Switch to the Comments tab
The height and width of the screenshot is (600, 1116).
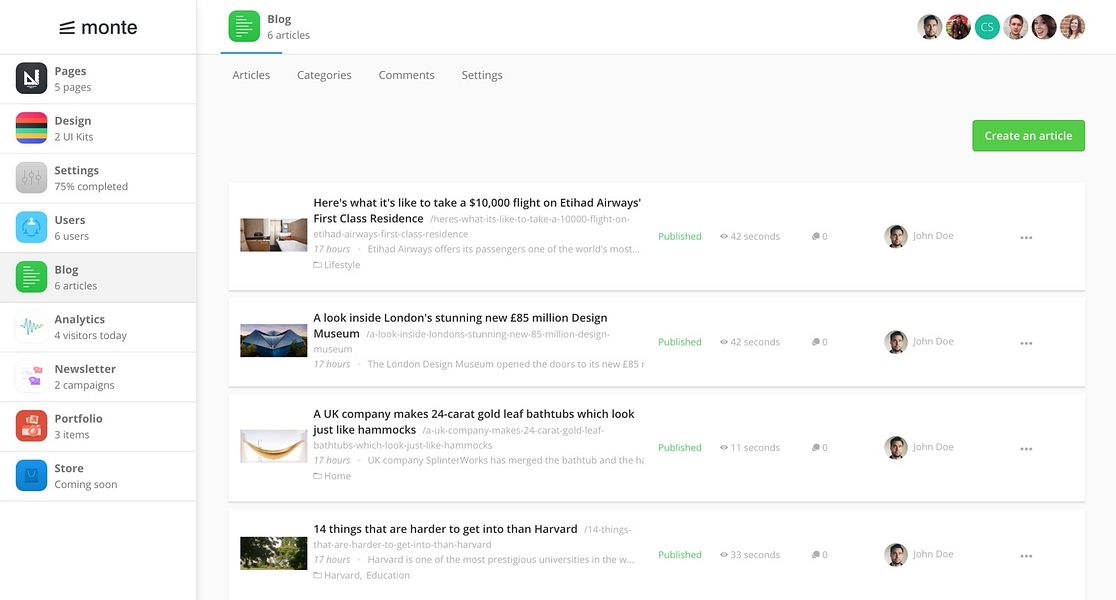406,75
